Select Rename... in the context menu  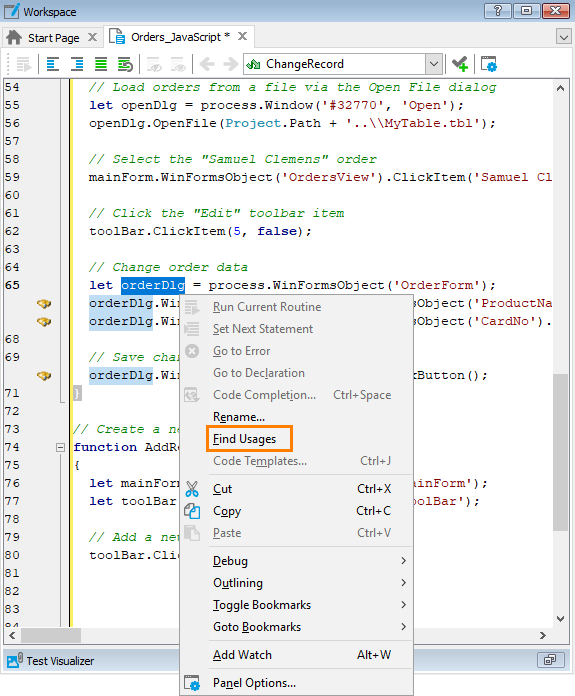239,417
